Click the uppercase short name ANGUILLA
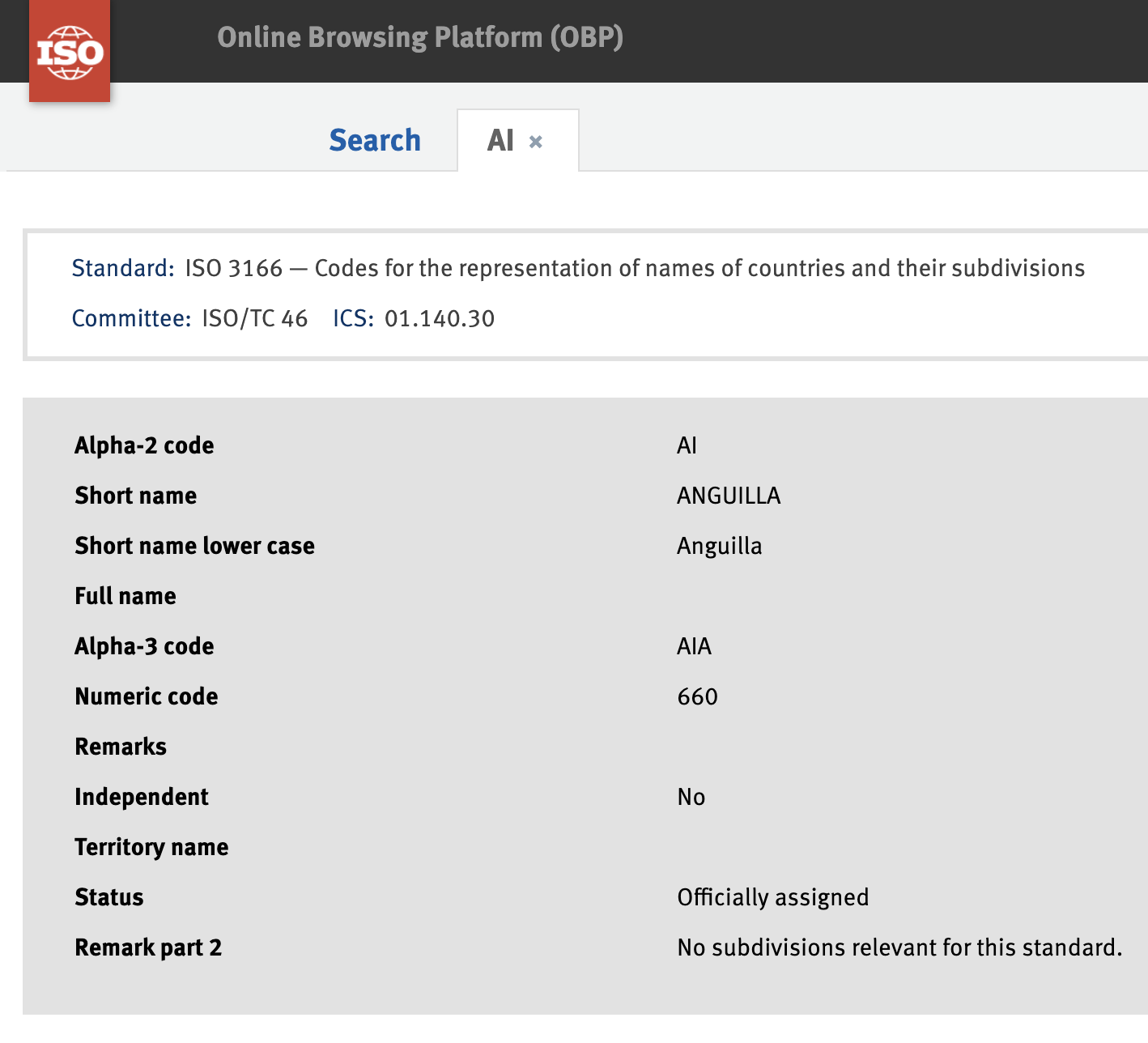The height and width of the screenshot is (1043, 1148). [729, 496]
